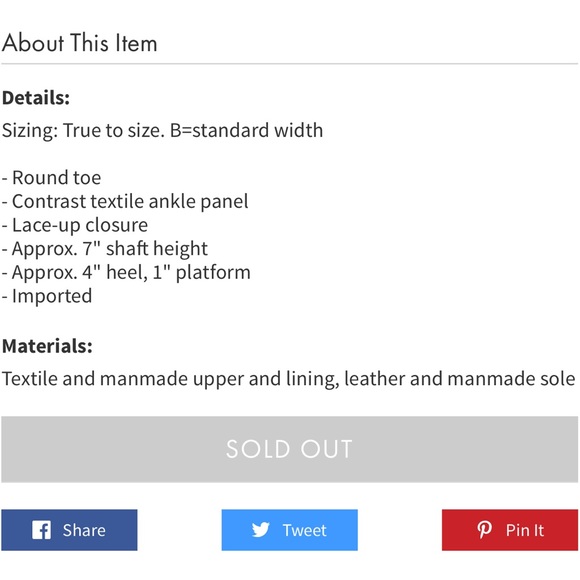Click the Pinterest logo icon
580x580 pixels.
(x=484, y=530)
